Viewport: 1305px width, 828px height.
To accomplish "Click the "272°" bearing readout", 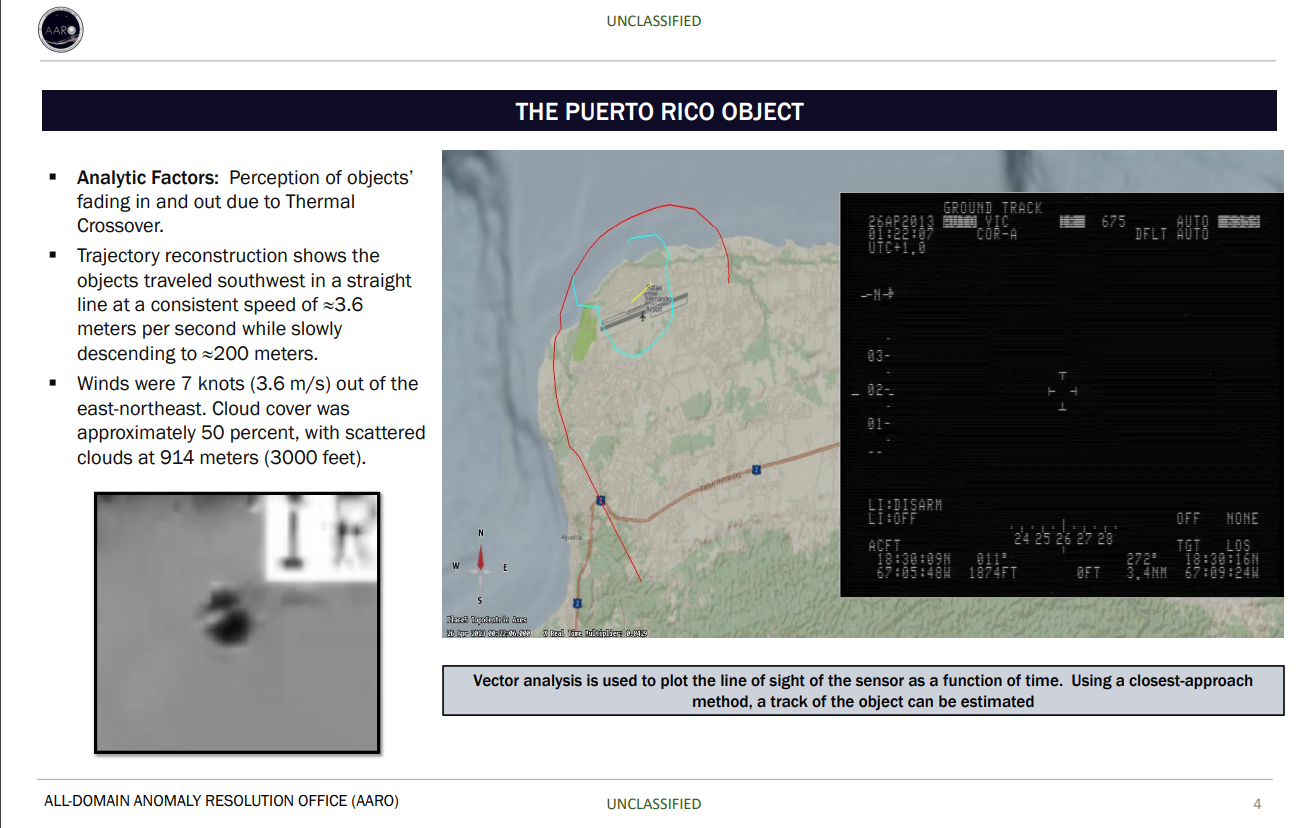I will (x=1141, y=560).
